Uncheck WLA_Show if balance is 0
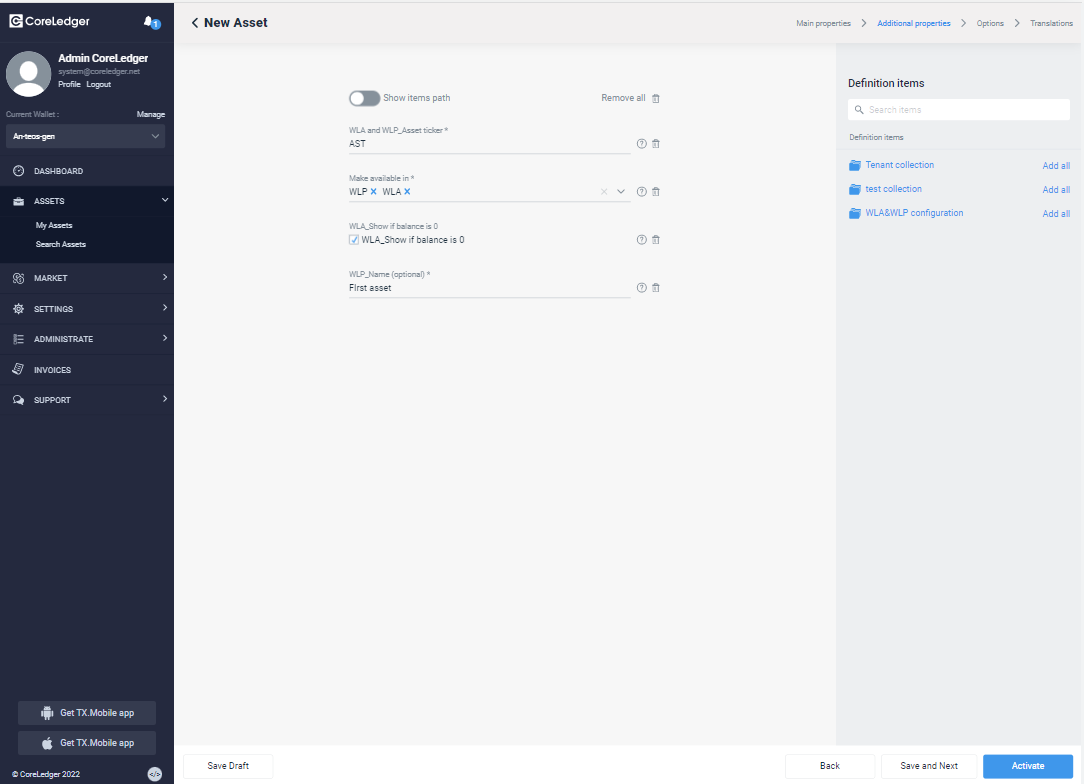1084x784 pixels. pos(354,240)
